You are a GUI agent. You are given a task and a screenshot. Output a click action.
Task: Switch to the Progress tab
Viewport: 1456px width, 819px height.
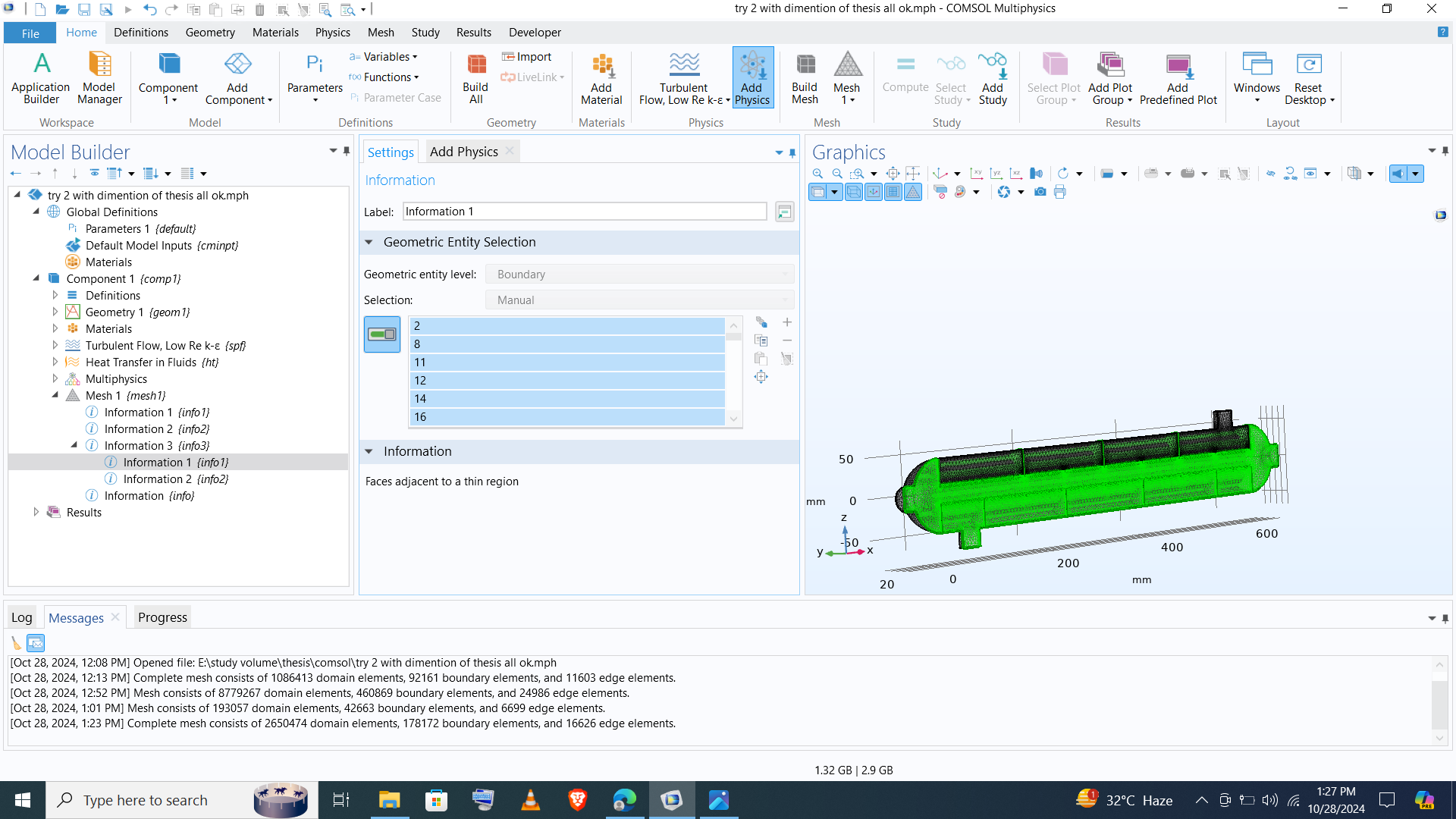(162, 617)
